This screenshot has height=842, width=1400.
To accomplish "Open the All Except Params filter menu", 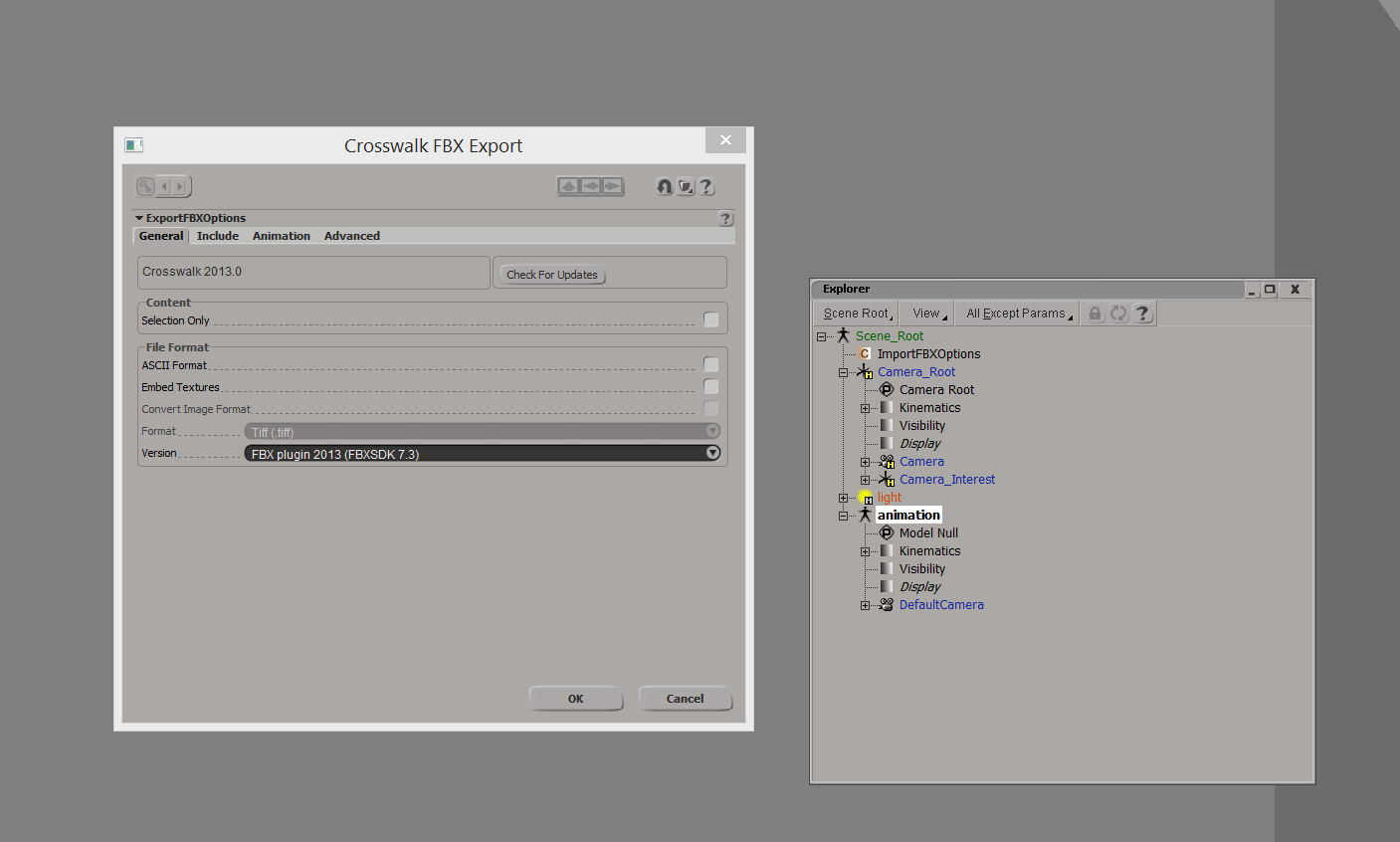I will coord(1019,314).
